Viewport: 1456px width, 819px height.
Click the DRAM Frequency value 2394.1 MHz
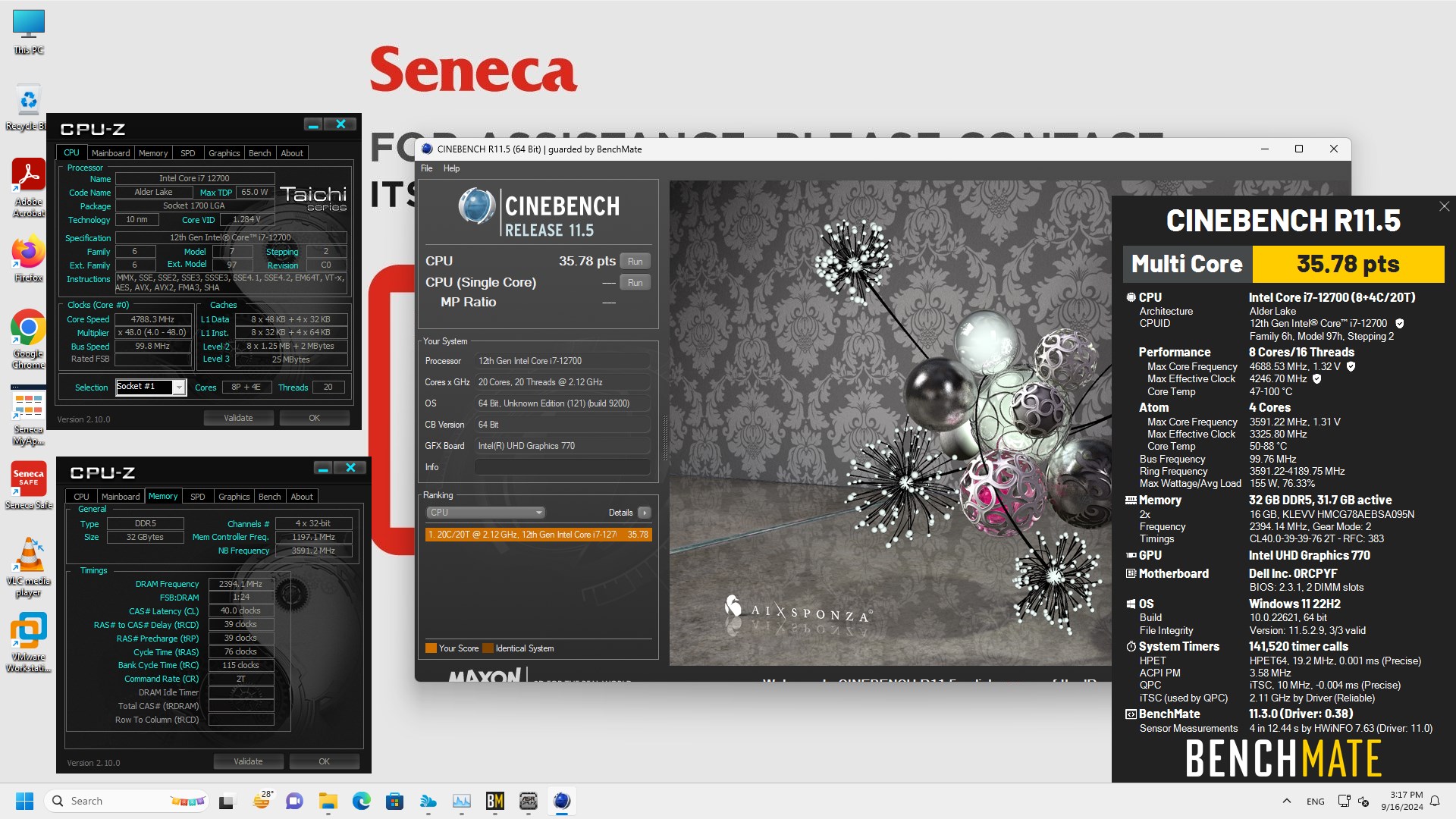(x=241, y=584)
